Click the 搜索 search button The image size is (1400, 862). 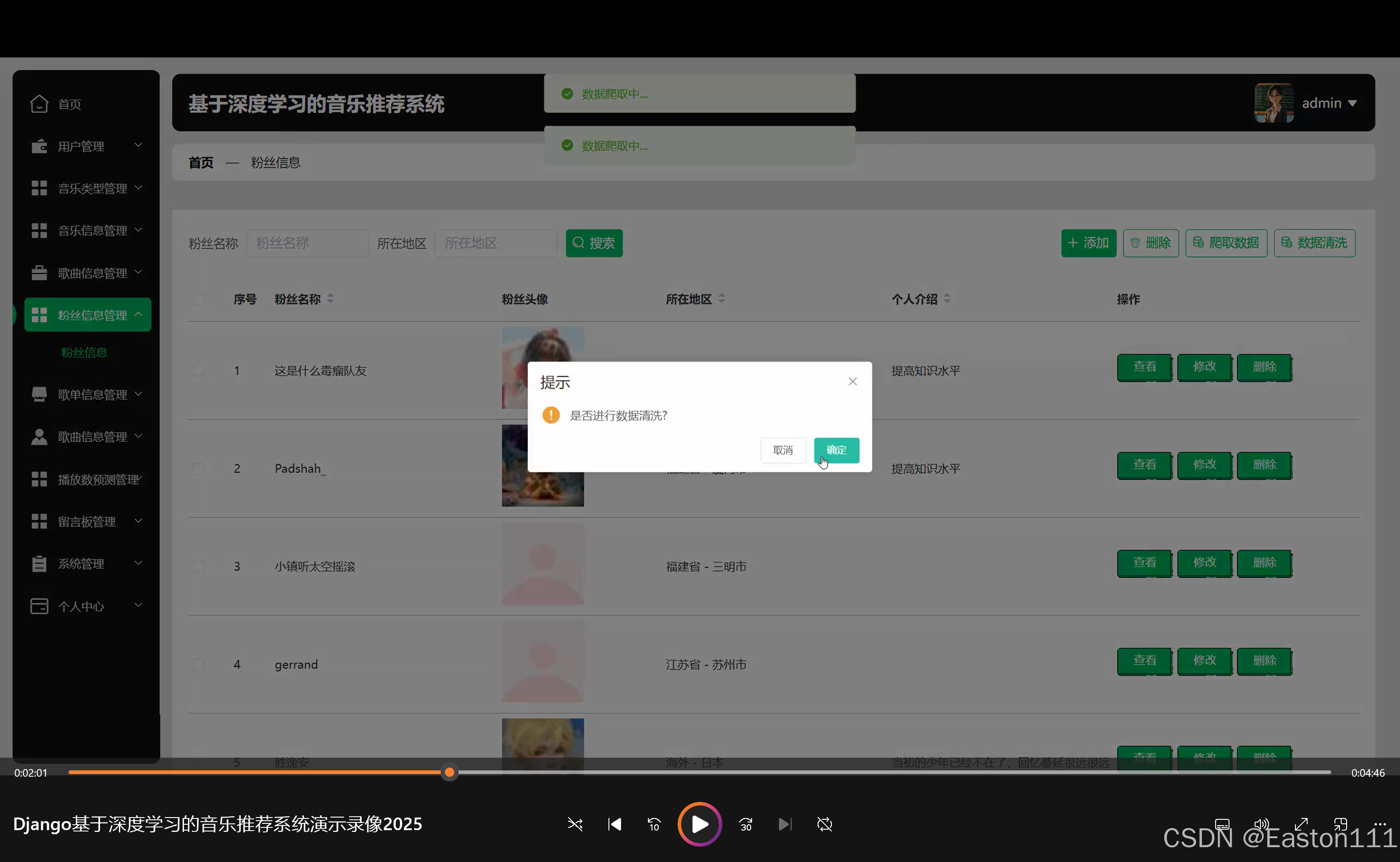[594, 243]
